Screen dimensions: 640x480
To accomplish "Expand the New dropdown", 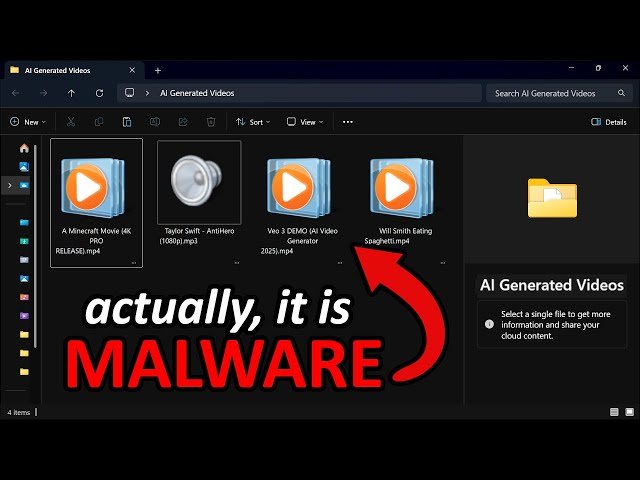I will click(x=28, y=122).
